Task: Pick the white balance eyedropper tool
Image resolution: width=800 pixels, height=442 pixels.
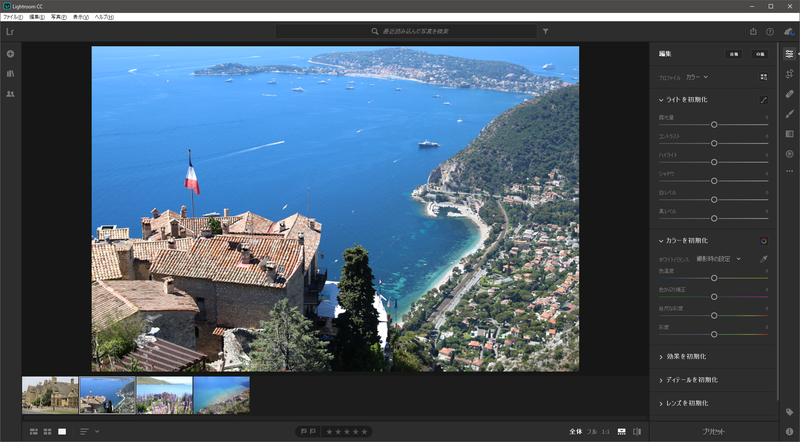Action: point(763,259)
